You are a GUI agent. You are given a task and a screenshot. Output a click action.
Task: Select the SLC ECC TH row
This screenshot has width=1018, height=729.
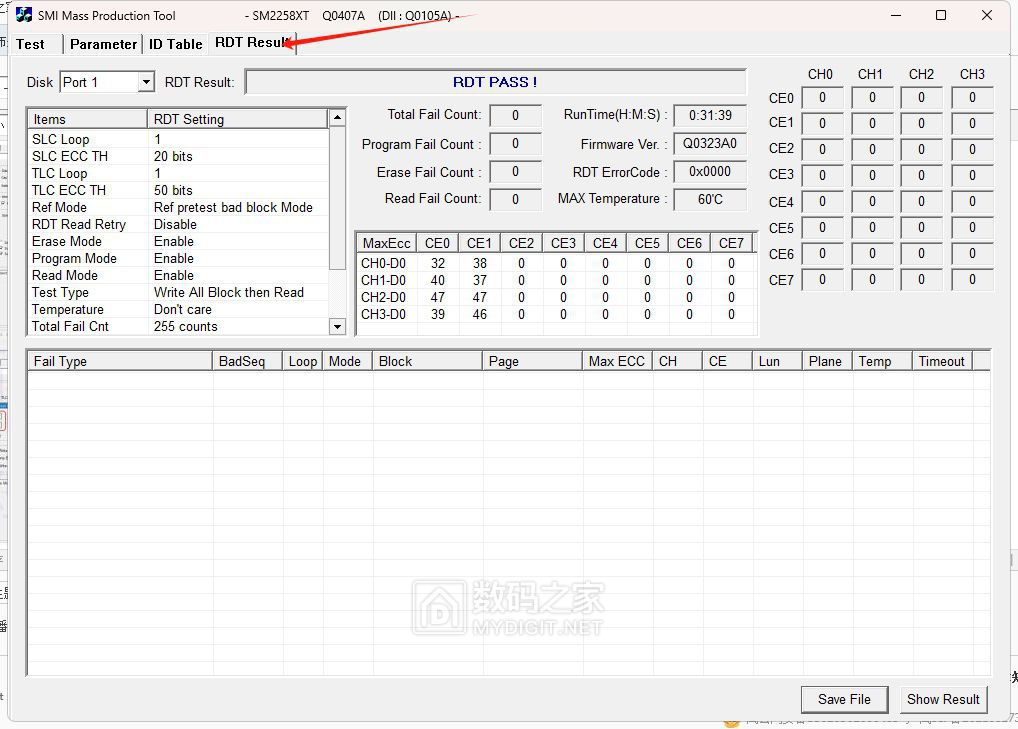(x=179, y=156)
